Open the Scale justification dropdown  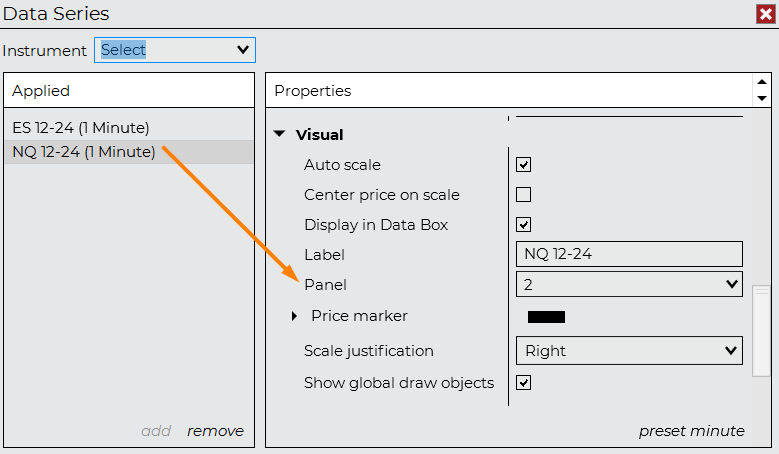point(629,351)
